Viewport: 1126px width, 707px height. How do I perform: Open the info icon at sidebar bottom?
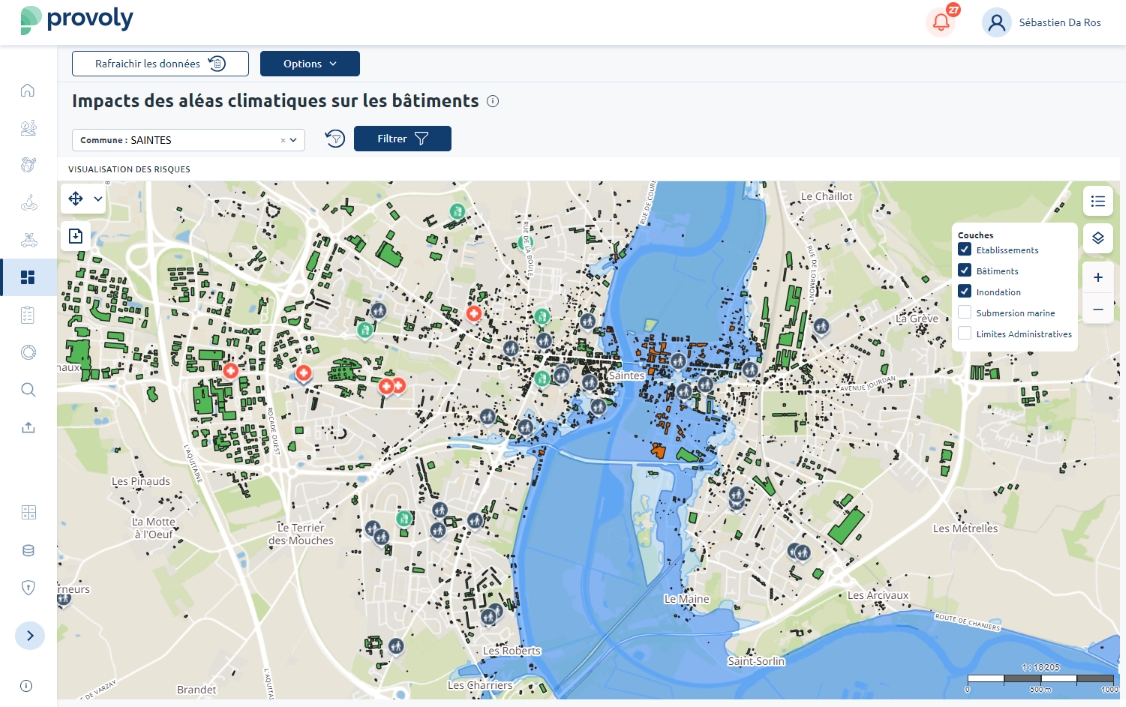point(26,686)
